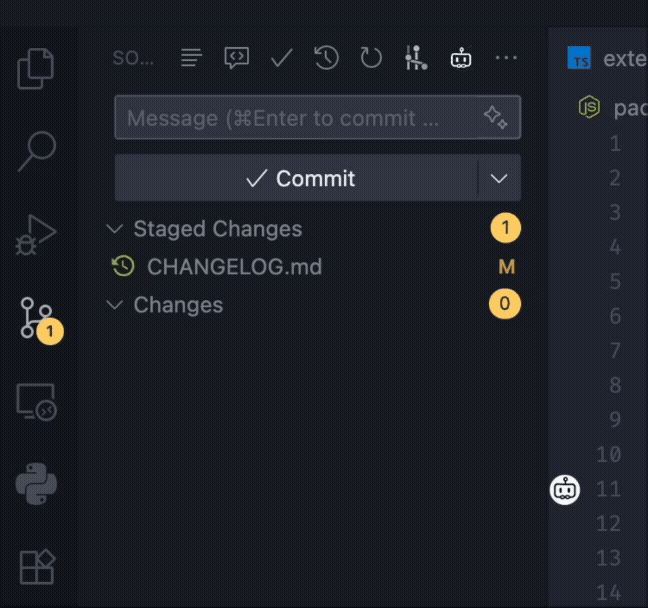The image size is (648, 608).
Task: Collapse the Staged Changes section
Action: [x=115, y=229]
